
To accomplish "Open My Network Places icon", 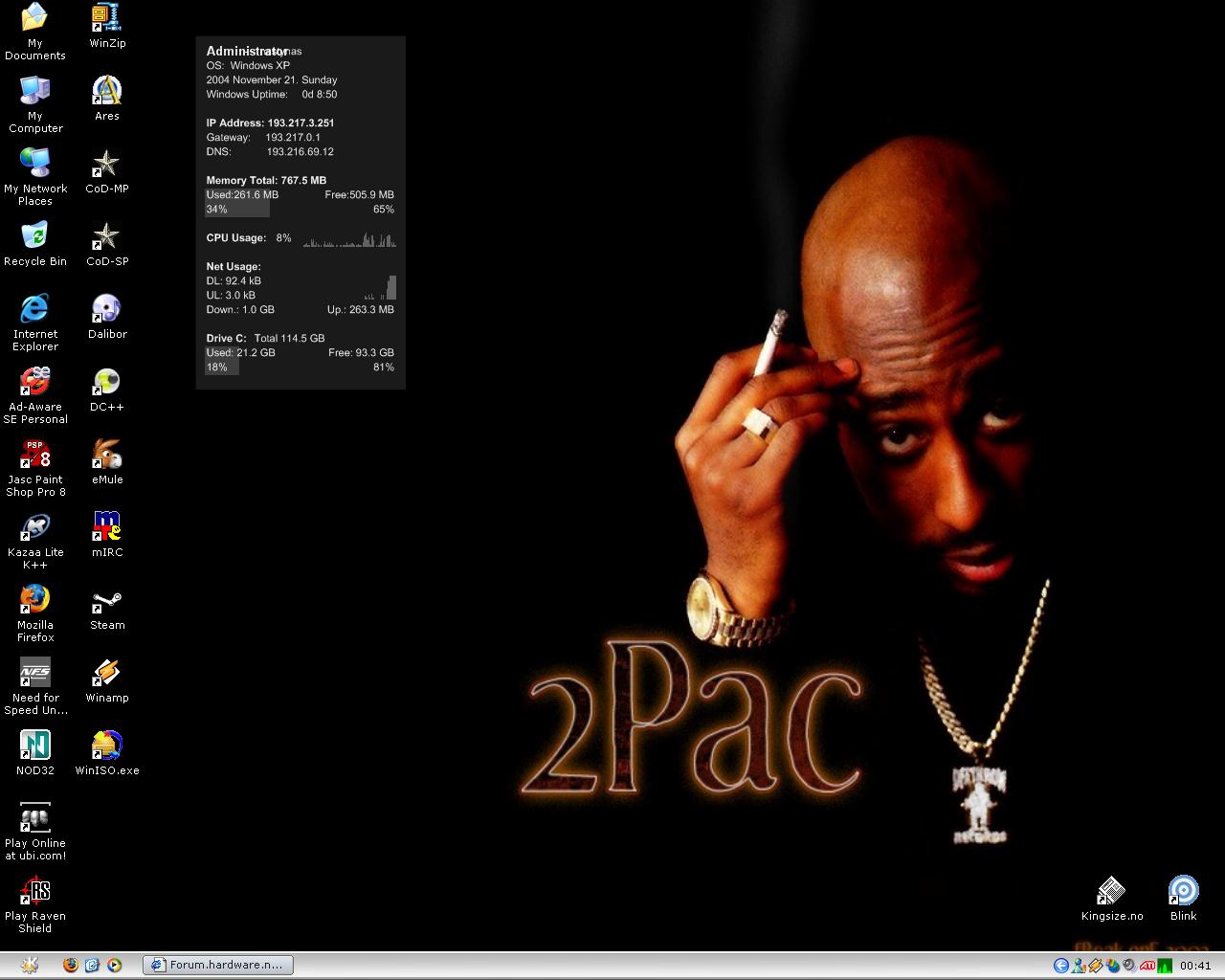I will [35, 176].
